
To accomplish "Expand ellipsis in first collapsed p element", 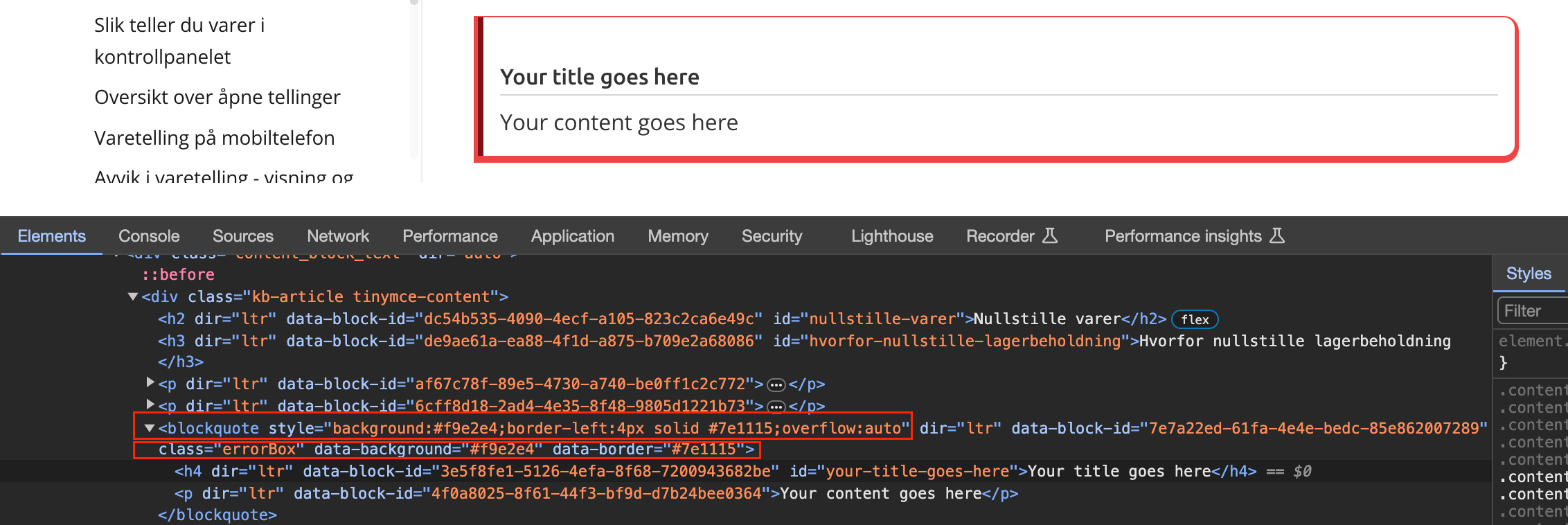I will (x=776, y=385).
